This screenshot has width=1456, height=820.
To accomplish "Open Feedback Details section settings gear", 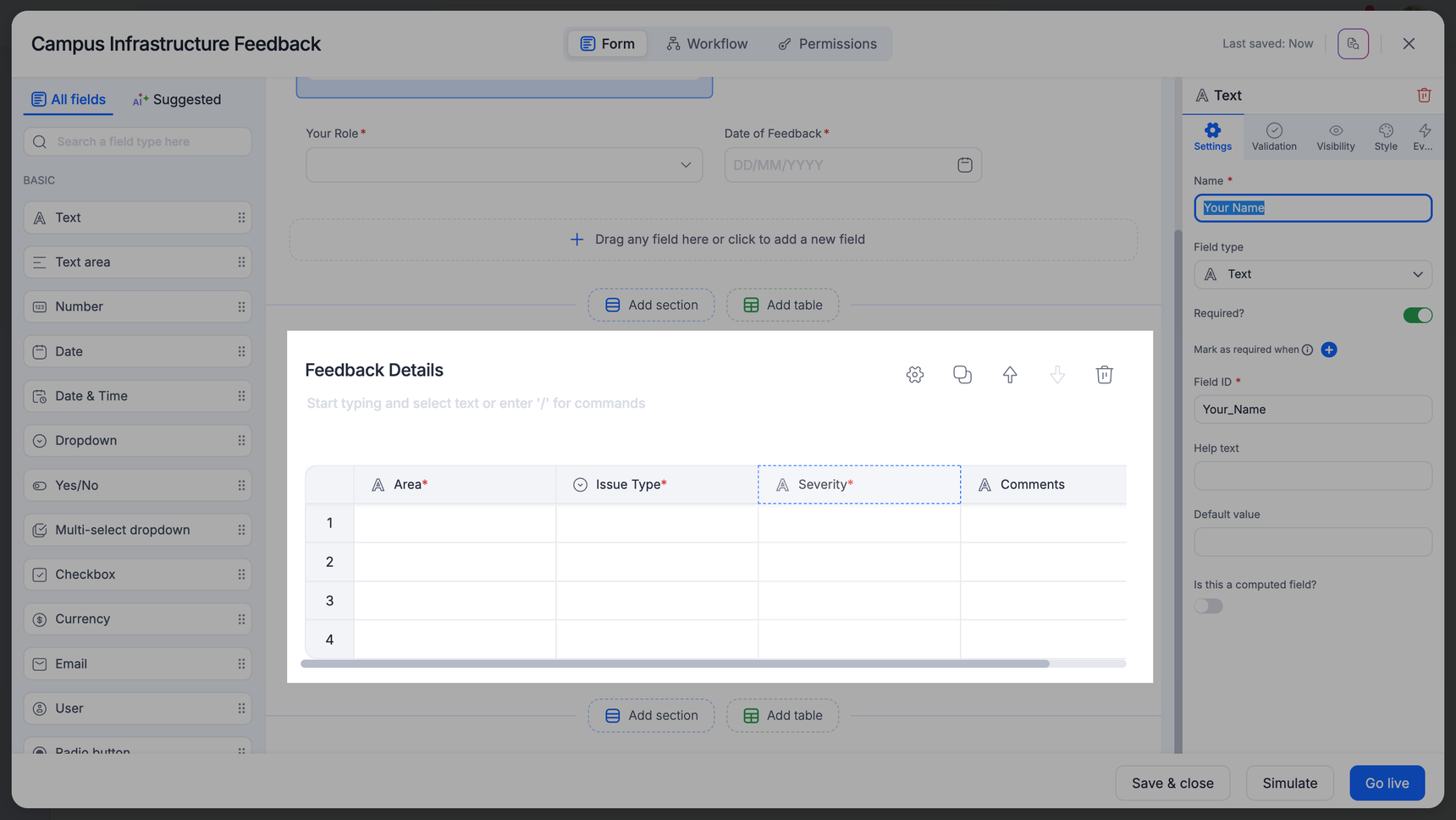I will click(914, 375).
